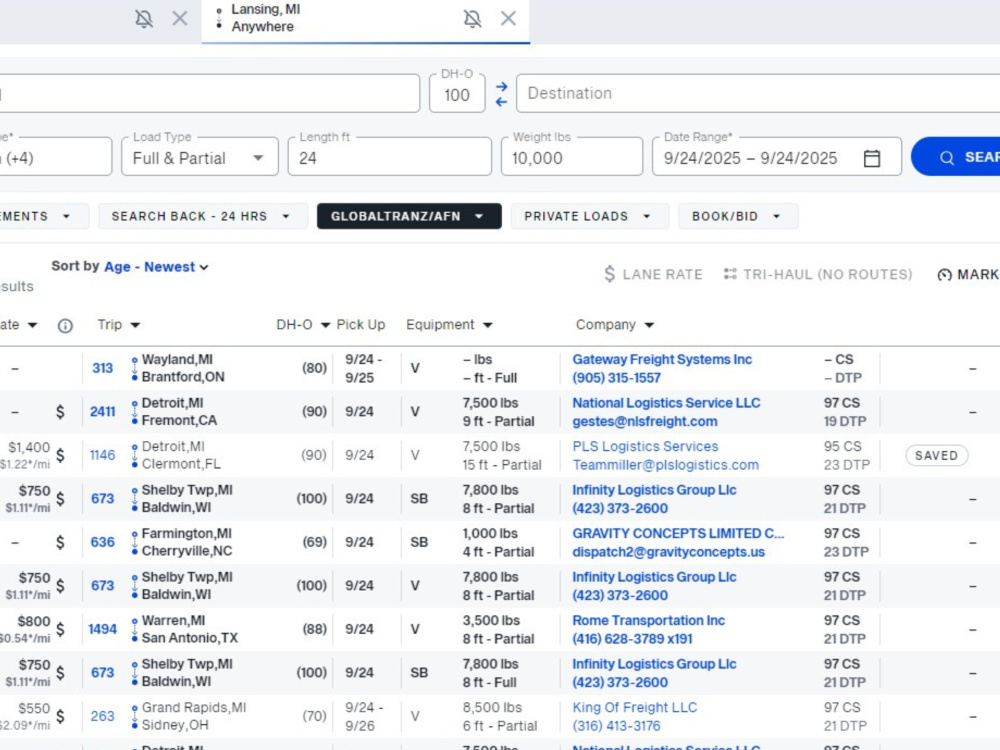
Task: Swap origin and destination arrows
Action: coord(501,94)
